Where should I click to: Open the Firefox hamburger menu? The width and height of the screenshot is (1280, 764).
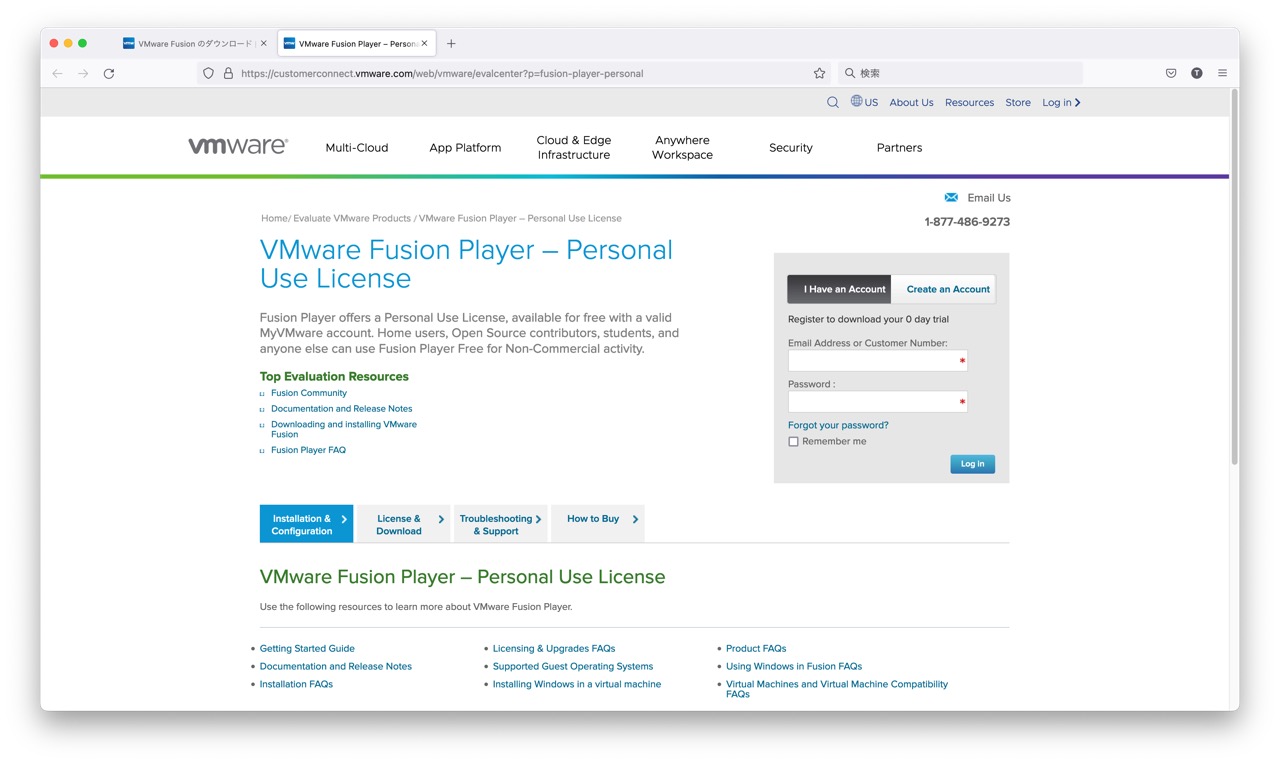[1222, 73]
